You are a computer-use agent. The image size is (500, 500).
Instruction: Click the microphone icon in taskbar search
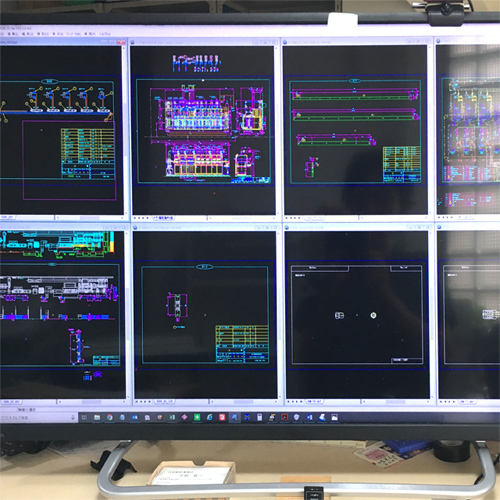[73, 417]
